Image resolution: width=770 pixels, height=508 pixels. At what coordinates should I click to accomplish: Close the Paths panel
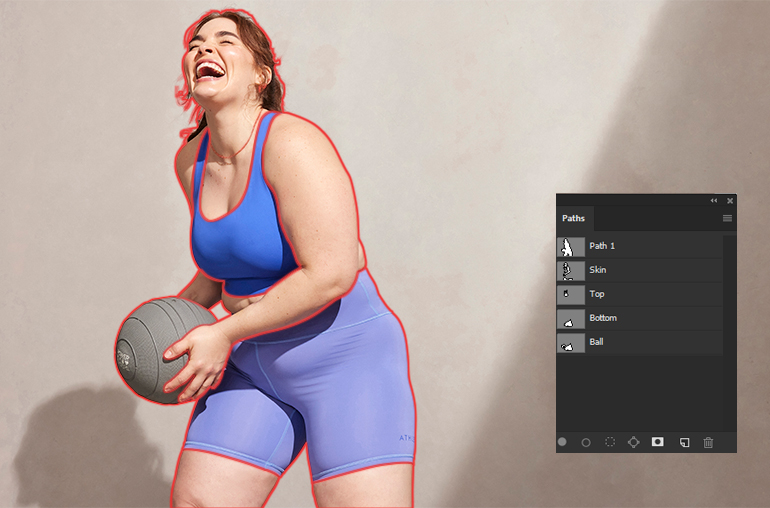[x=730, y=201]
